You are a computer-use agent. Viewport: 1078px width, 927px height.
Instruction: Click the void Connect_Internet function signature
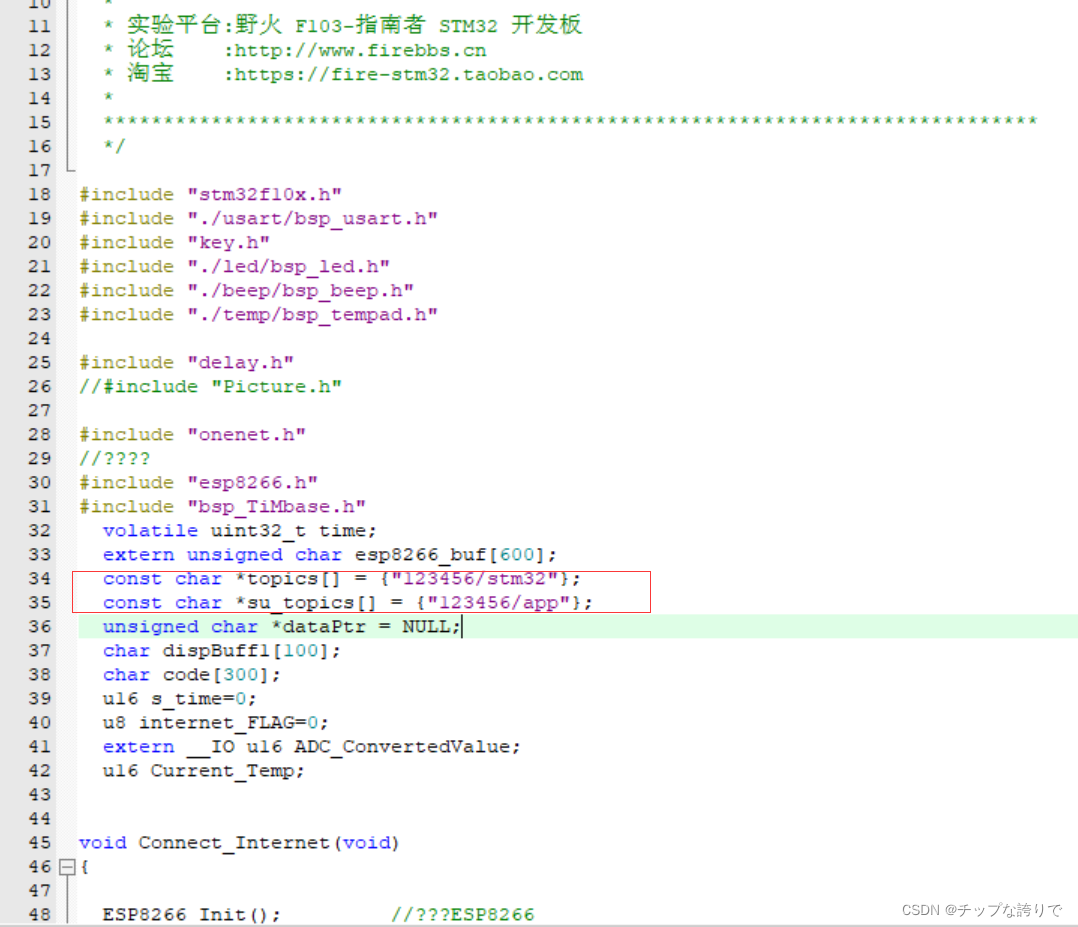tap(240, 842)
